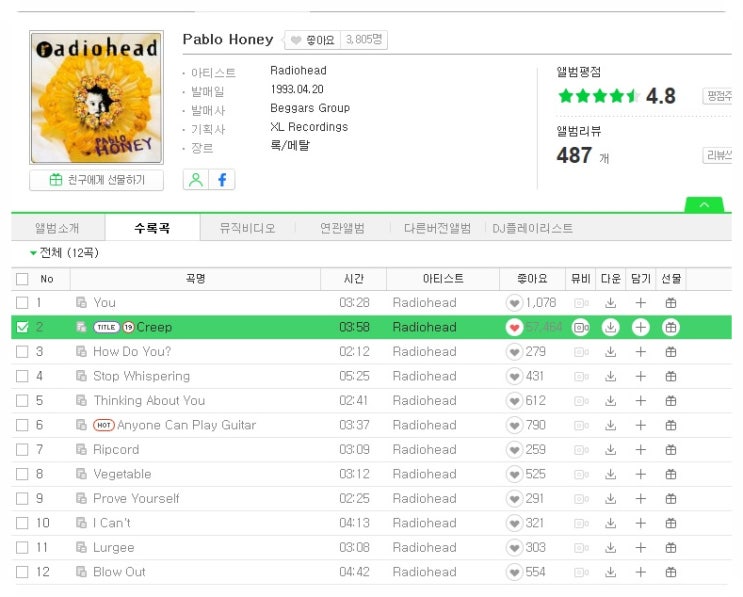Select the Lurgee track checkbox

point(22,548)
